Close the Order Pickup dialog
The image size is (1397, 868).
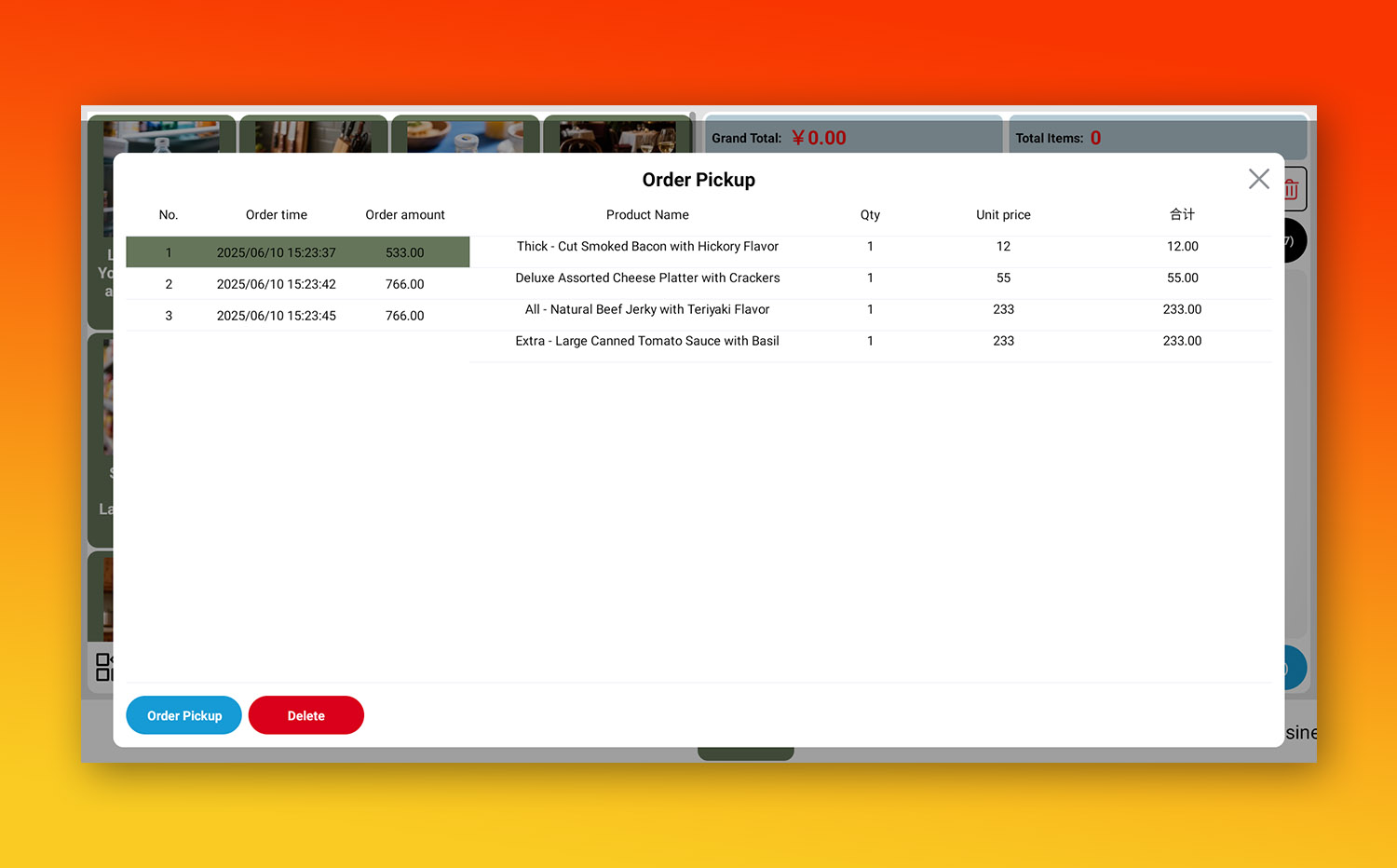tap(1258, 179)
